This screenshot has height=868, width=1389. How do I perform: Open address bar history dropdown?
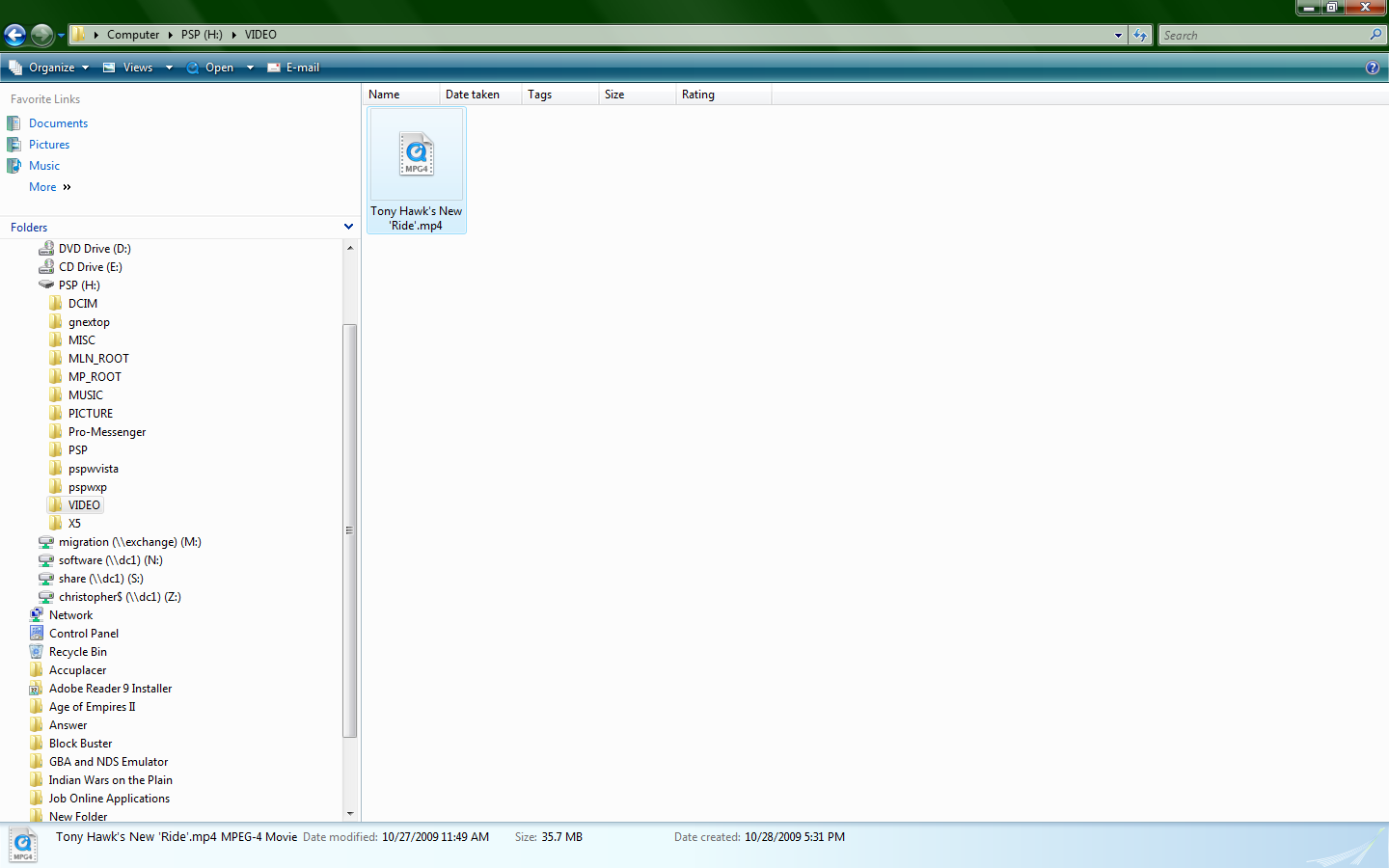point(1119,35)
